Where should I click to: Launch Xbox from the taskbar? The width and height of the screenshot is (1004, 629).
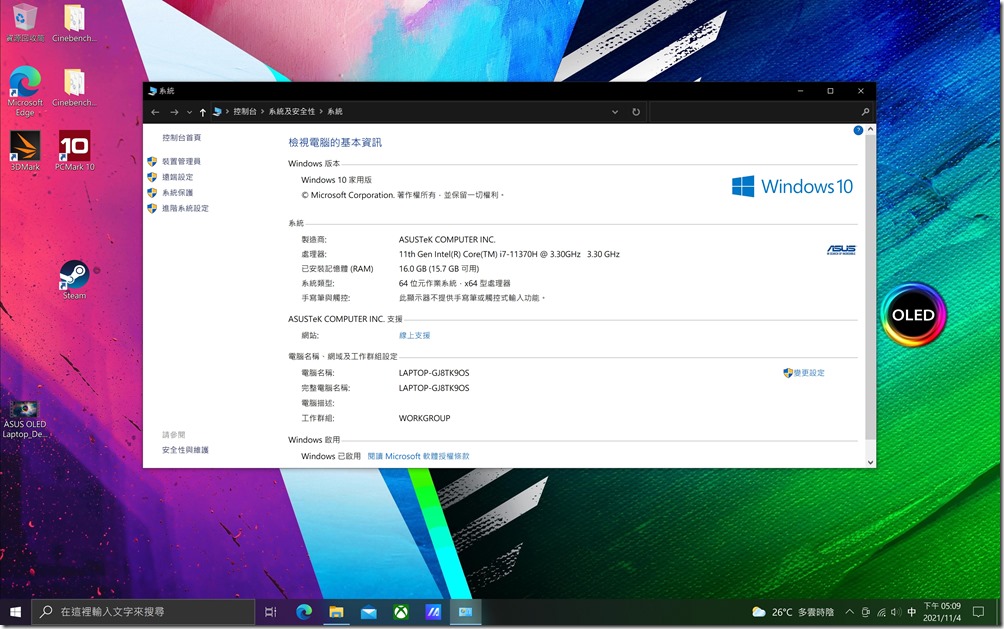pos(400,611)
